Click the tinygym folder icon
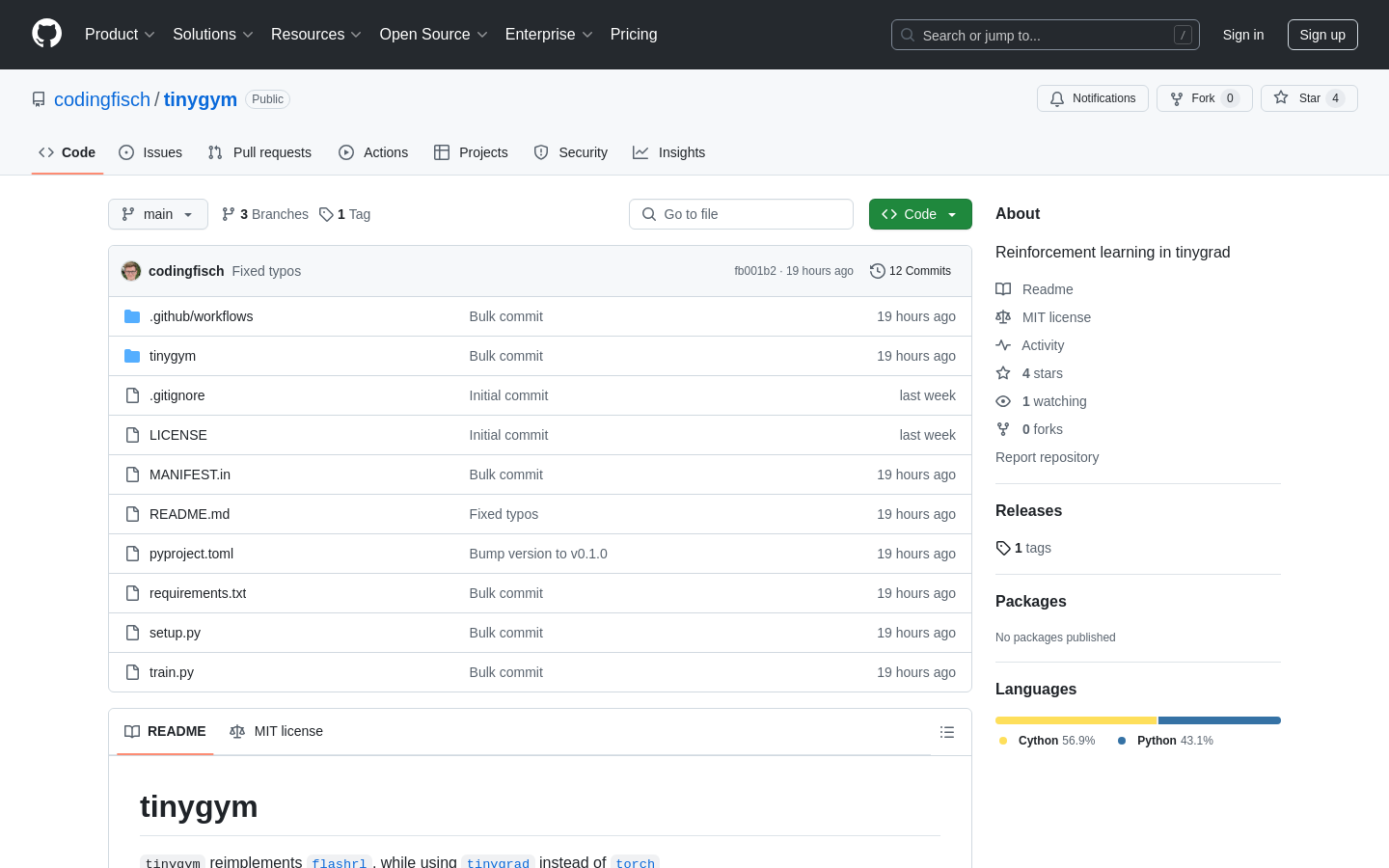 [132, 356]
